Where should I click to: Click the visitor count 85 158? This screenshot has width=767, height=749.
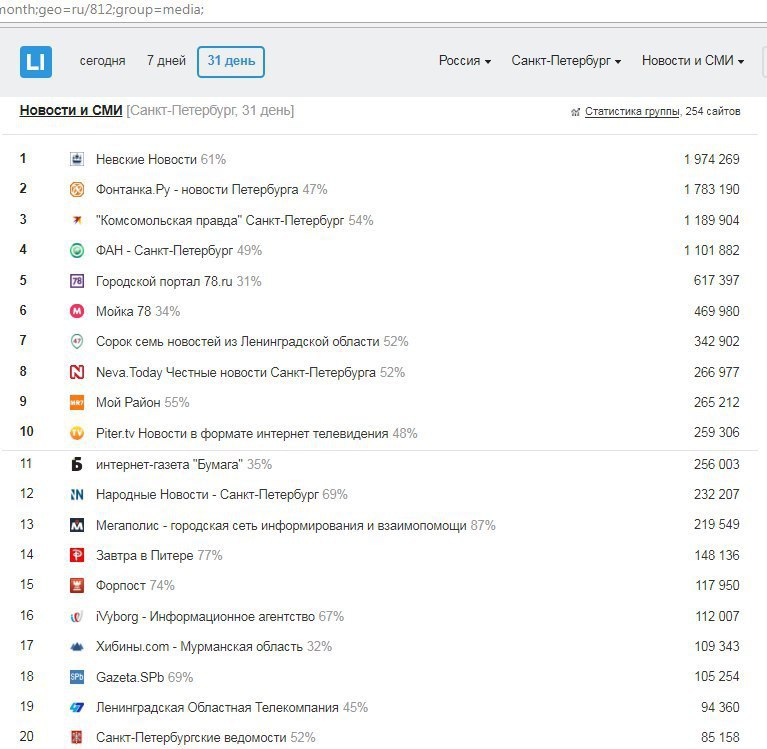pyautogui.click(x=720, y=737)
